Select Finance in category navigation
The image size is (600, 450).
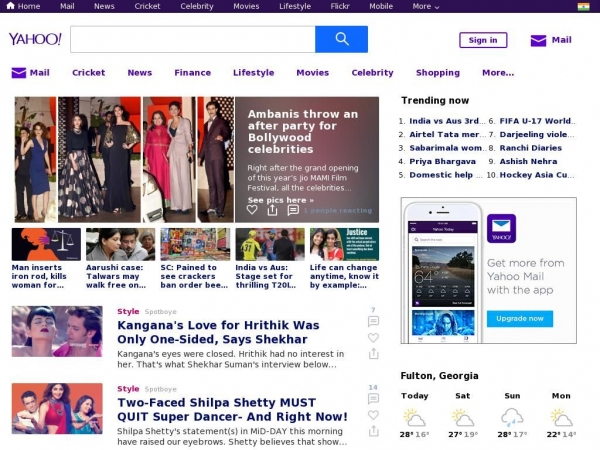[192, 73]
